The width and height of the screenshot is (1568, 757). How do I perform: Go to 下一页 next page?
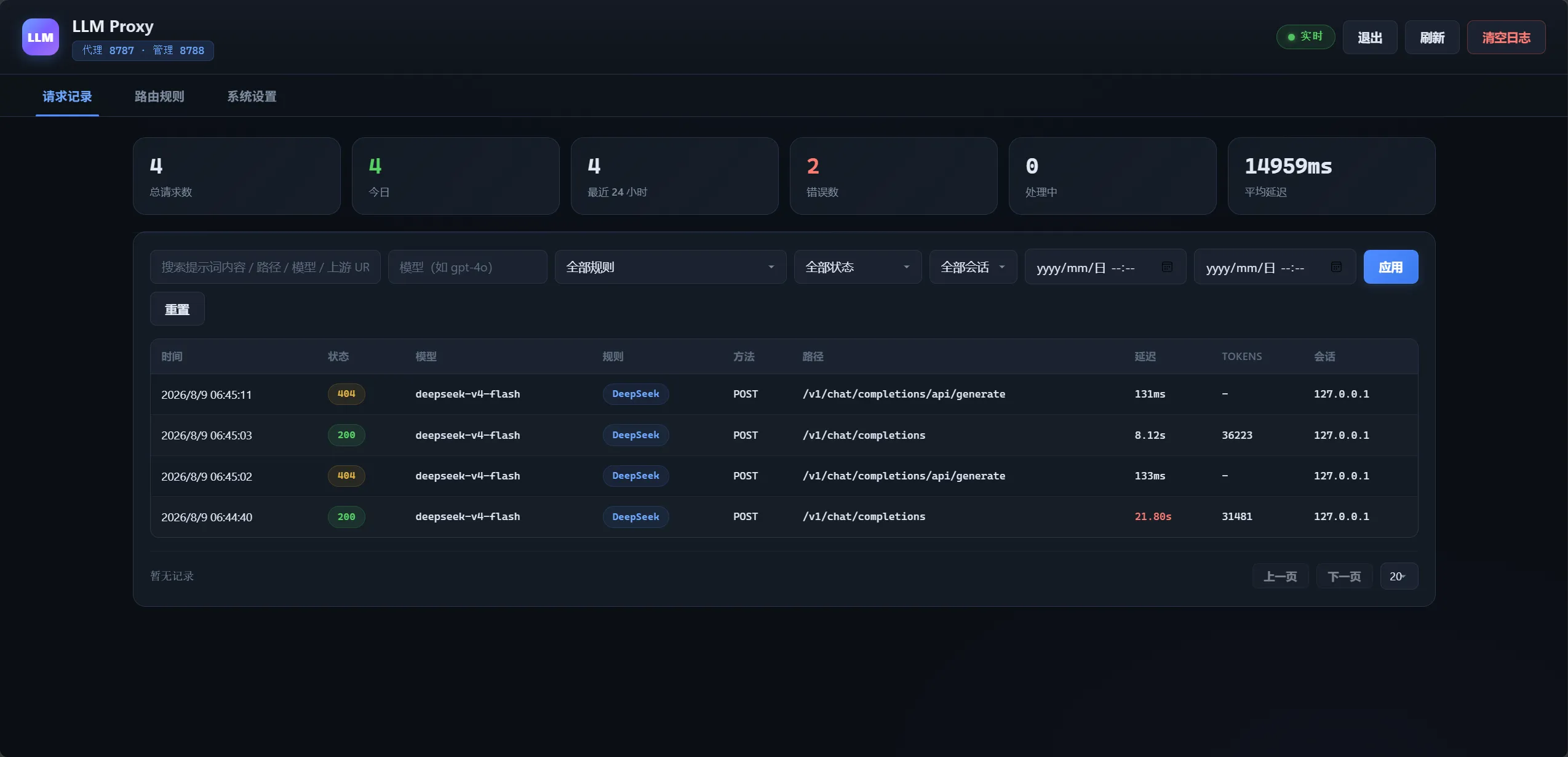(1344, 576)
